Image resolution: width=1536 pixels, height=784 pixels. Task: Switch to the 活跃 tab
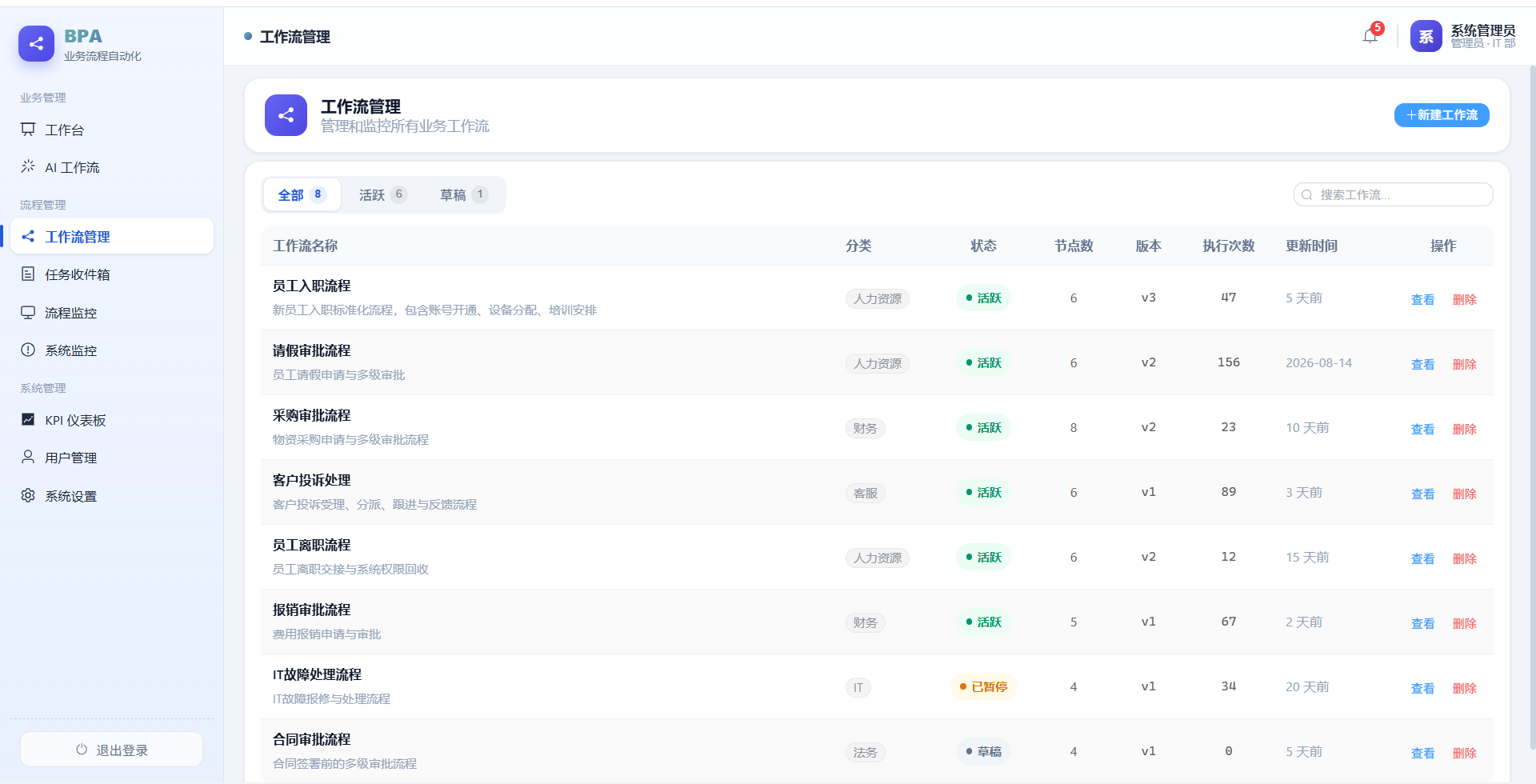(x=383, y=194)
